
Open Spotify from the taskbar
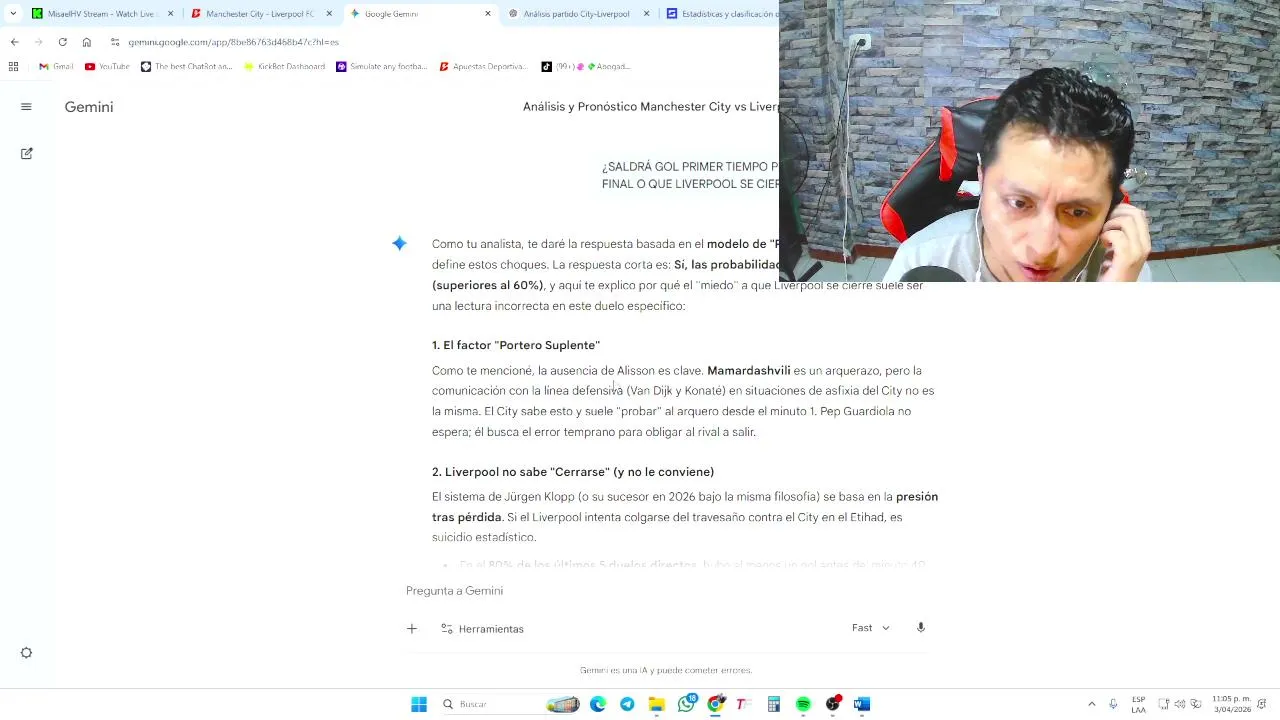pyautogui.click(x=803, y=705)
